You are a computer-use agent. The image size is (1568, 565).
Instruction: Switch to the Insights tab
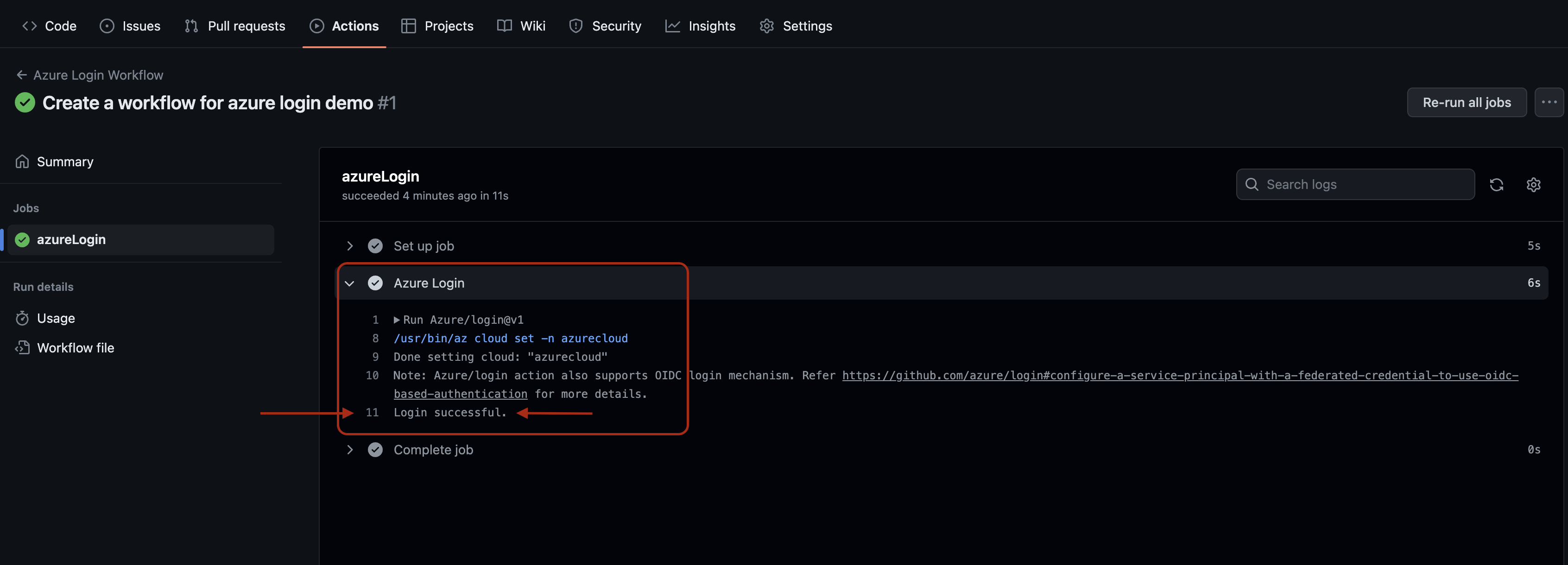click(700, 25)
